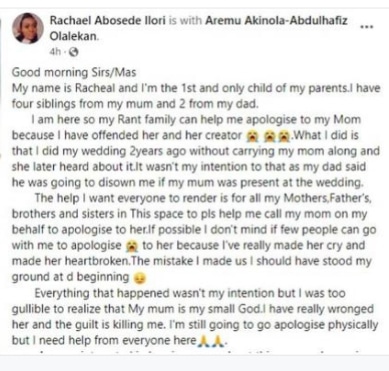Viewport: 389px width, 371px height.
Task: Click line starting 'Everything that happened wasn't'
Action: [190, 294]
